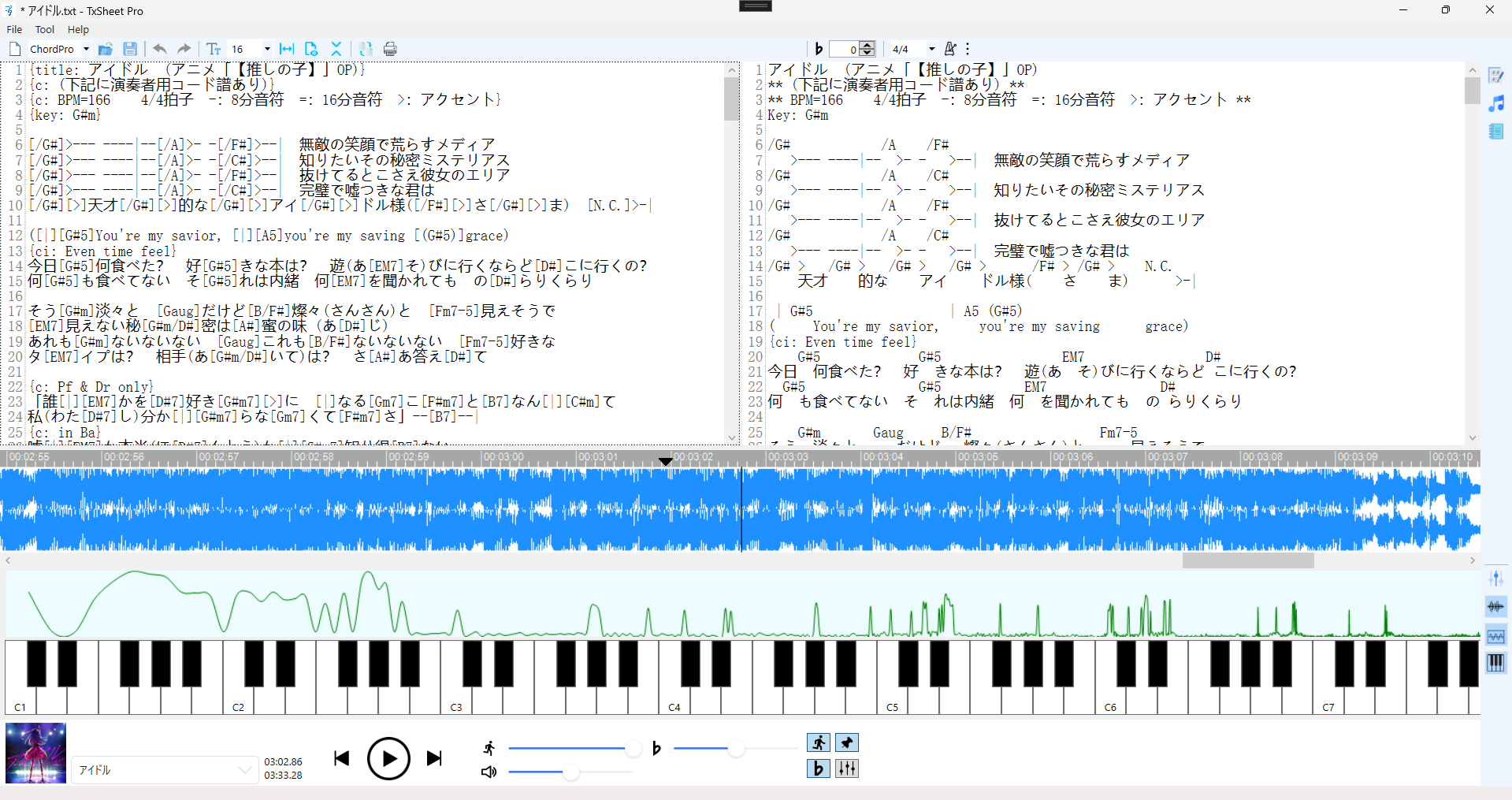The image size is (1512, 800).
Task: Click the preview page icon in the toolbar
Action: pos(311,49)
